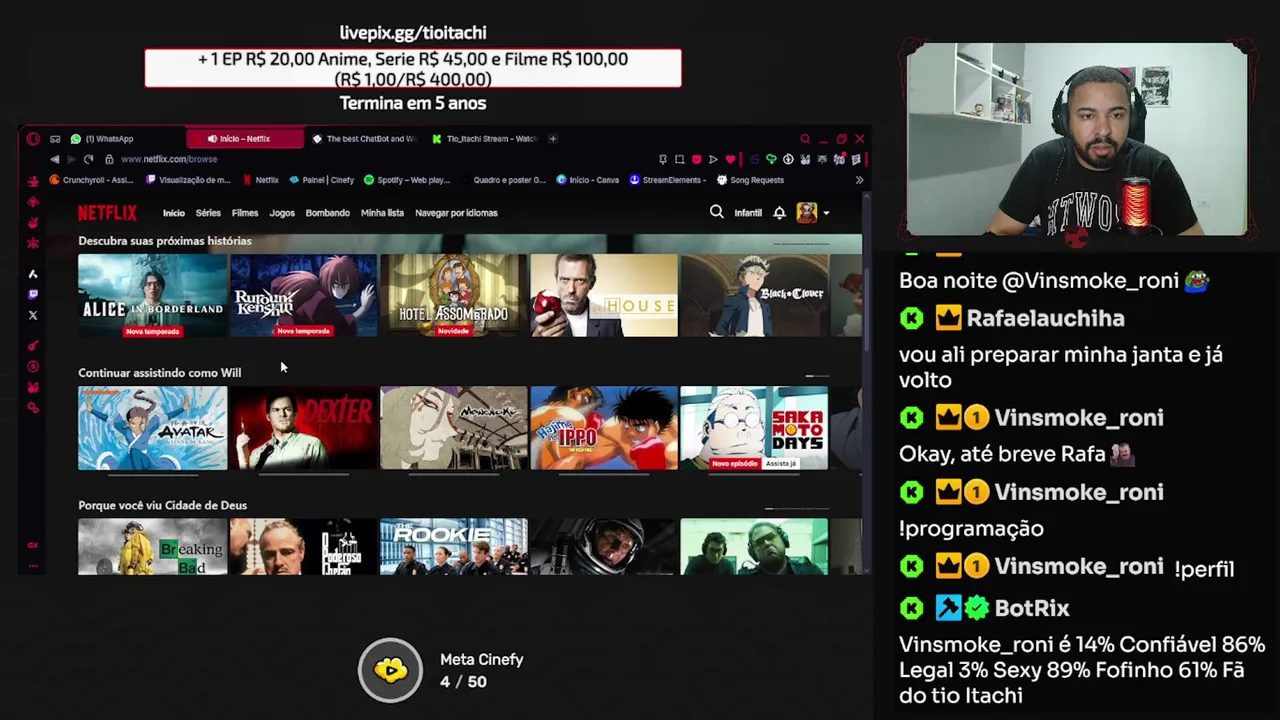Open Crunchyroll bookmark
1280x720 pixels.
[91, 180]
